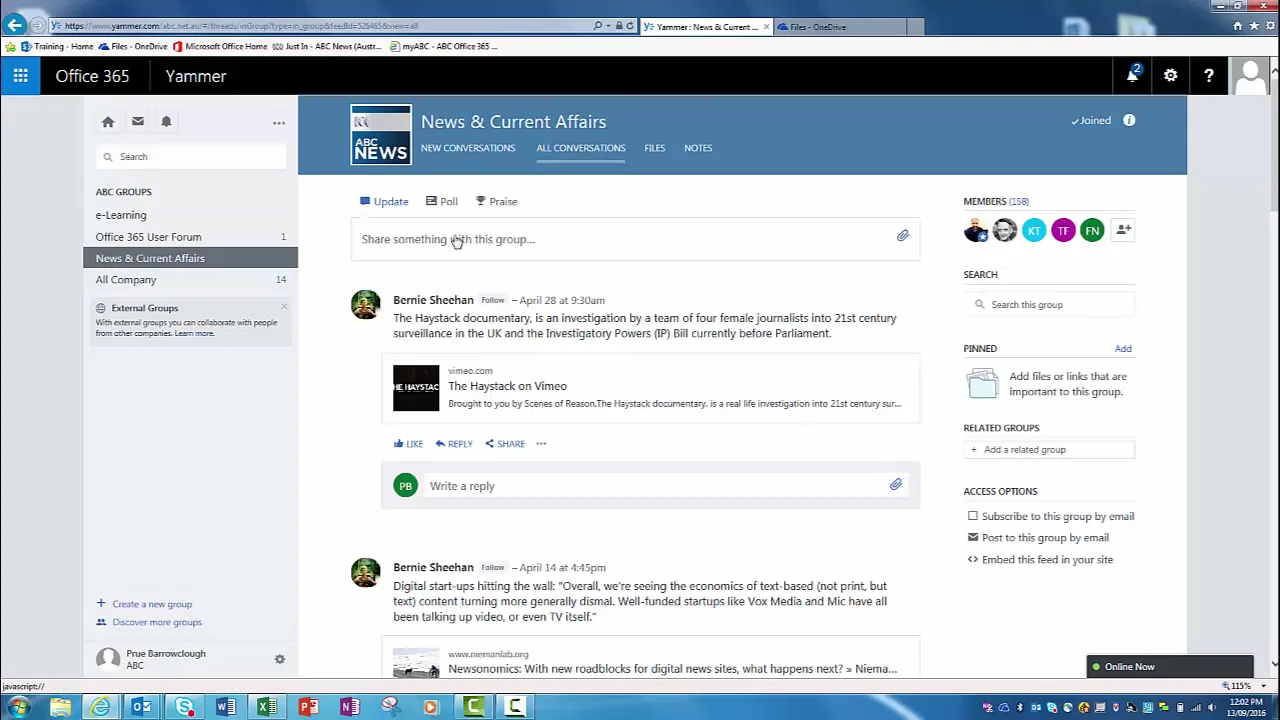Viewport: 1280px width, 720px height.
Task: Toggle the Joined membership status
Action: (x=1091, y=121)
